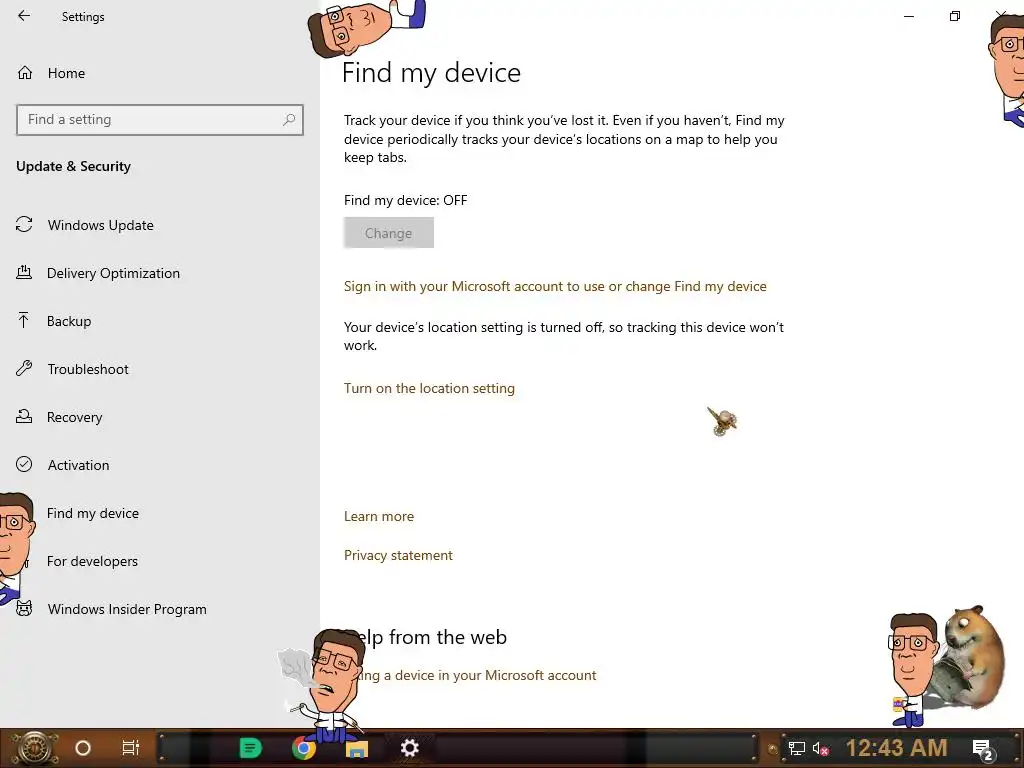Click the Recovery icon
The width and height of the screenshot is (1024, 768).
(24, 416)
